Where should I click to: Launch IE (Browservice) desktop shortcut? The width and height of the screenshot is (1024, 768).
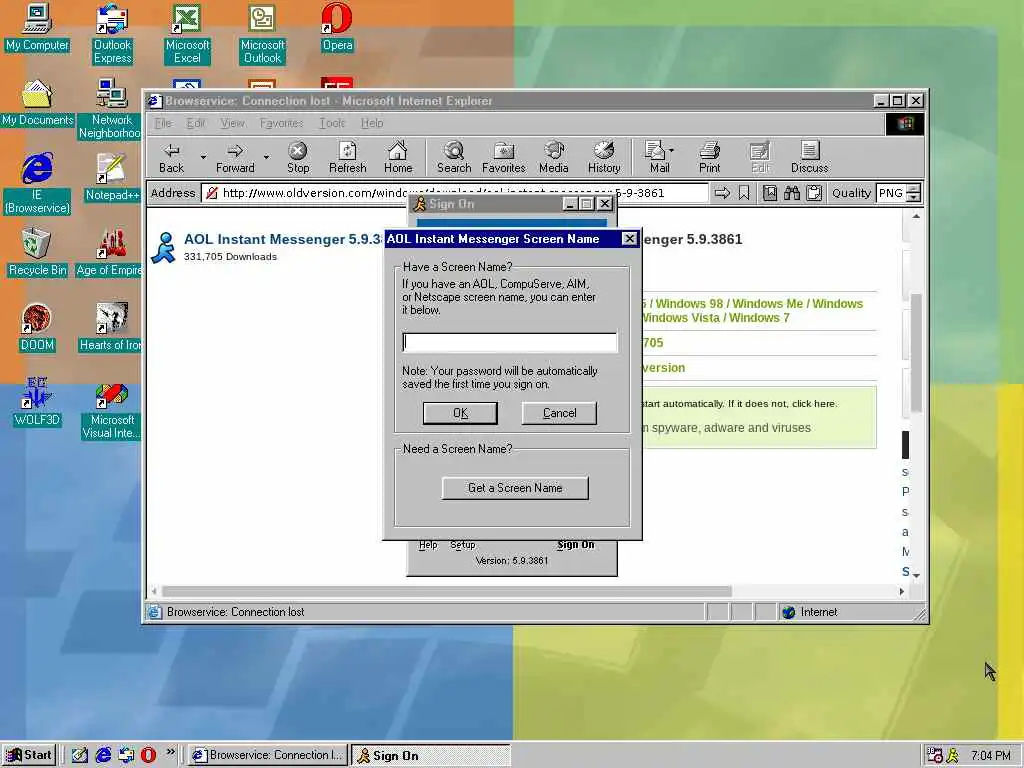[37, 184]
